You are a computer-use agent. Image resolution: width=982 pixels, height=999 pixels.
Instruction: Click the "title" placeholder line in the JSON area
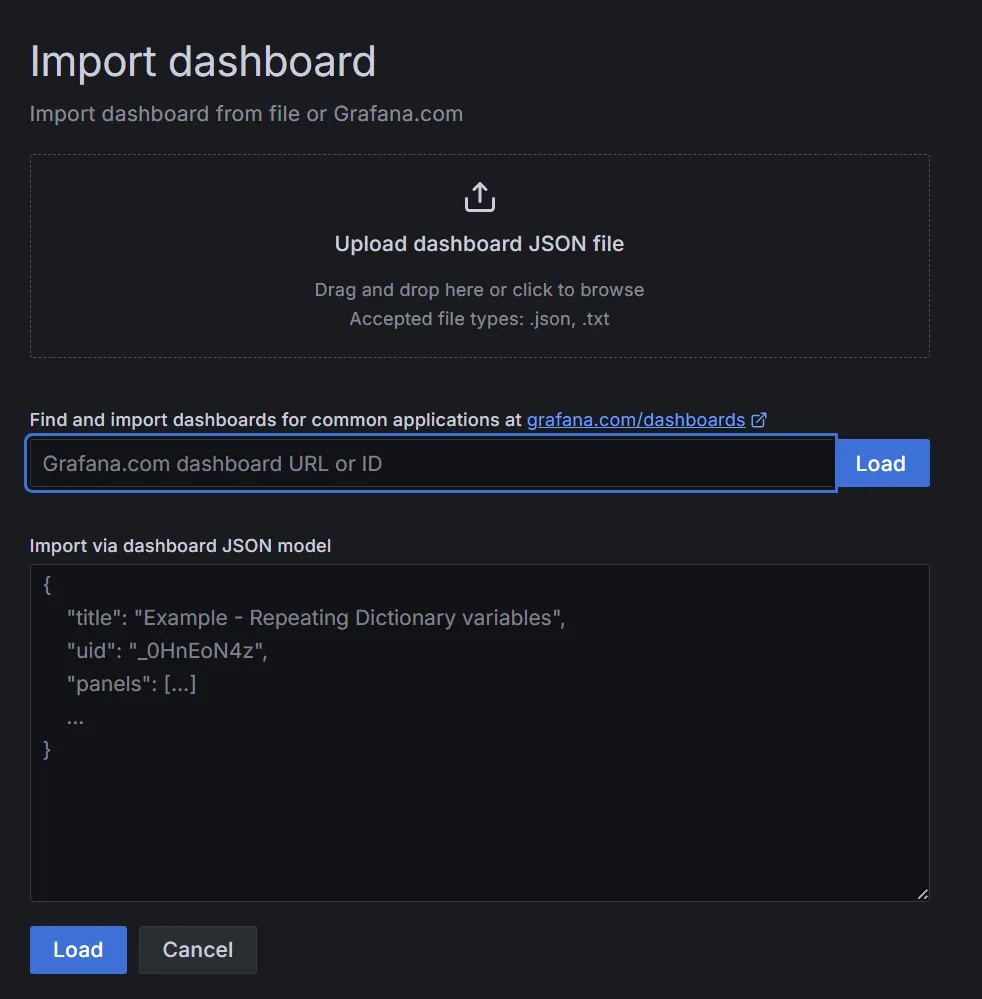coord(316,618)
